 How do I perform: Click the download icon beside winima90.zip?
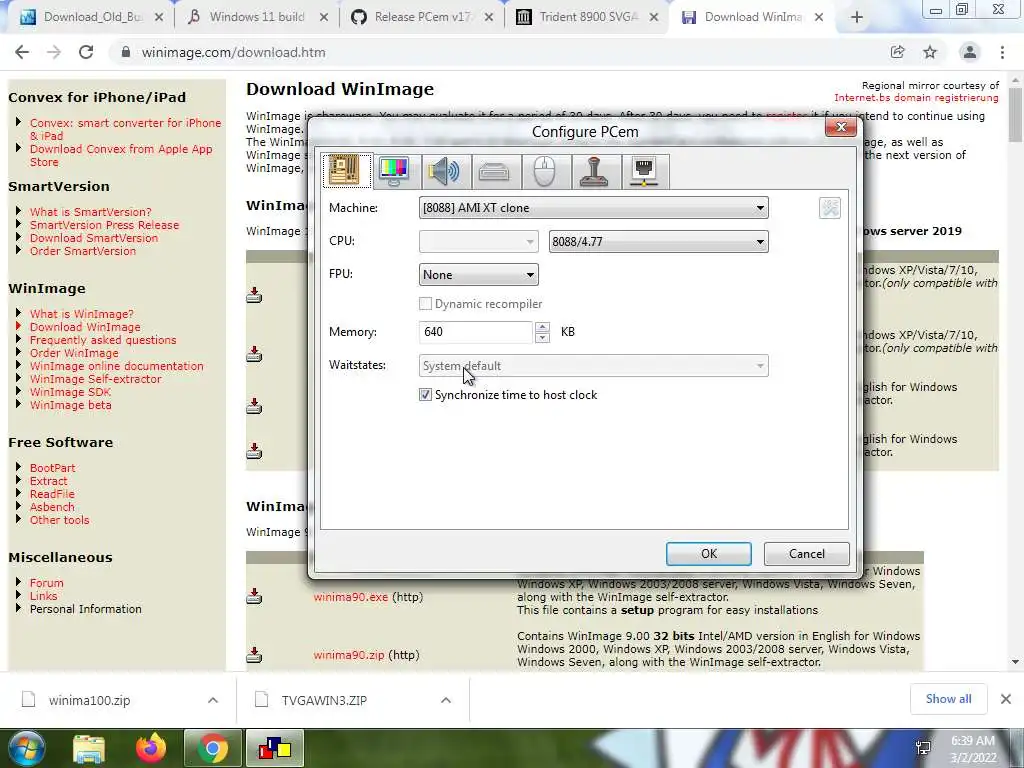254,654
